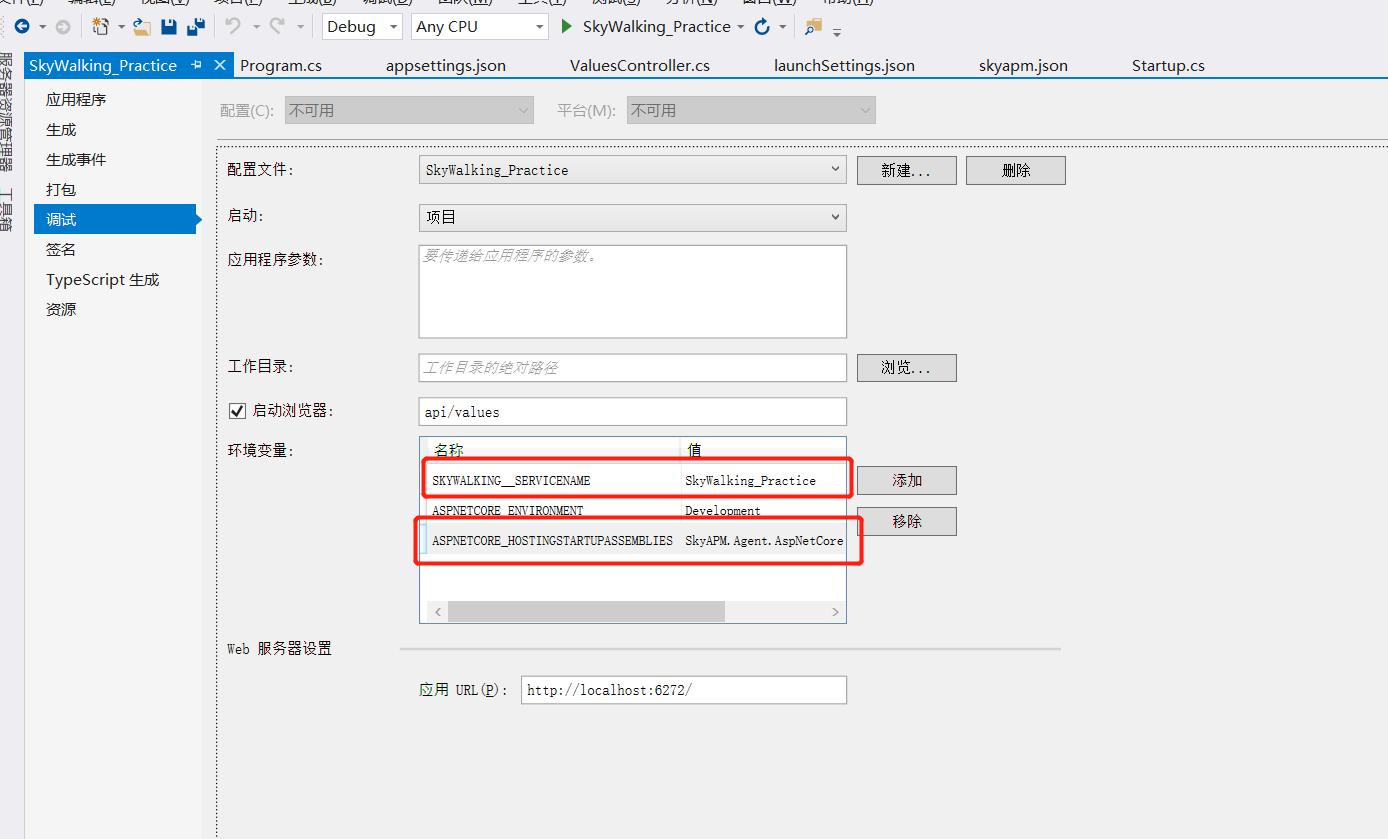Click the Save All icon
Viewport: 1388px width, 839px height.
(x=197, y=27)
